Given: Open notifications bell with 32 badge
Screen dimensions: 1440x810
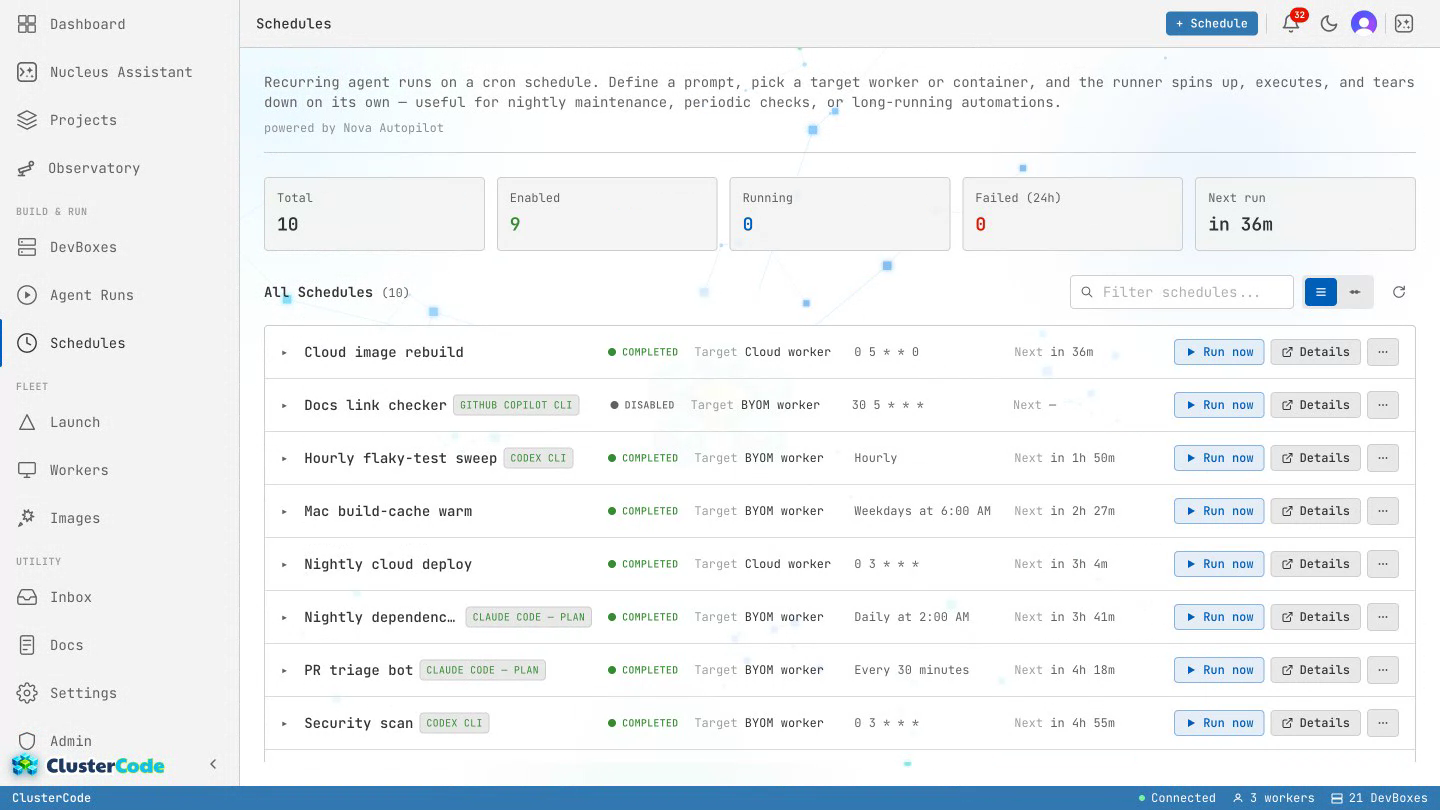Looking at the screenshot, I should tap(1292, 23).
